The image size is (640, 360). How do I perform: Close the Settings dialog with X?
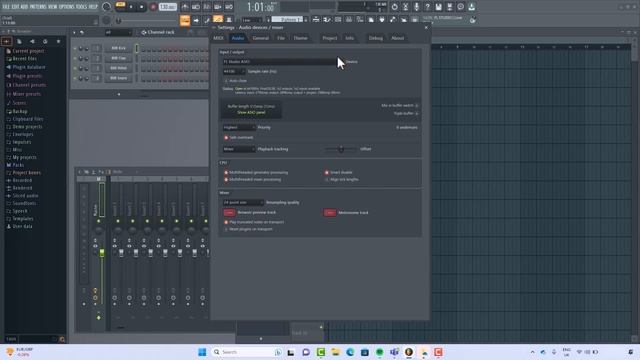click(426, 27)
